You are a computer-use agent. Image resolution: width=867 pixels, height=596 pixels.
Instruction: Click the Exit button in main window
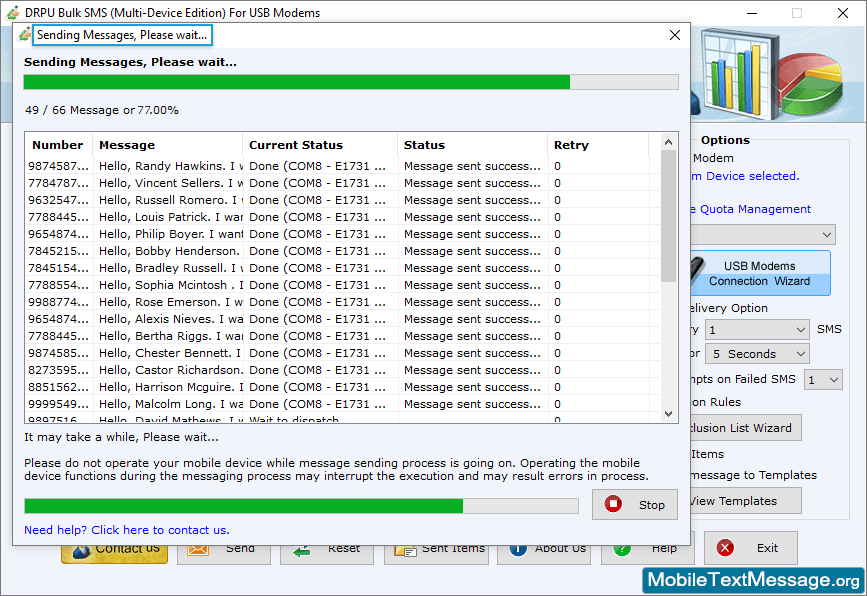750,548
